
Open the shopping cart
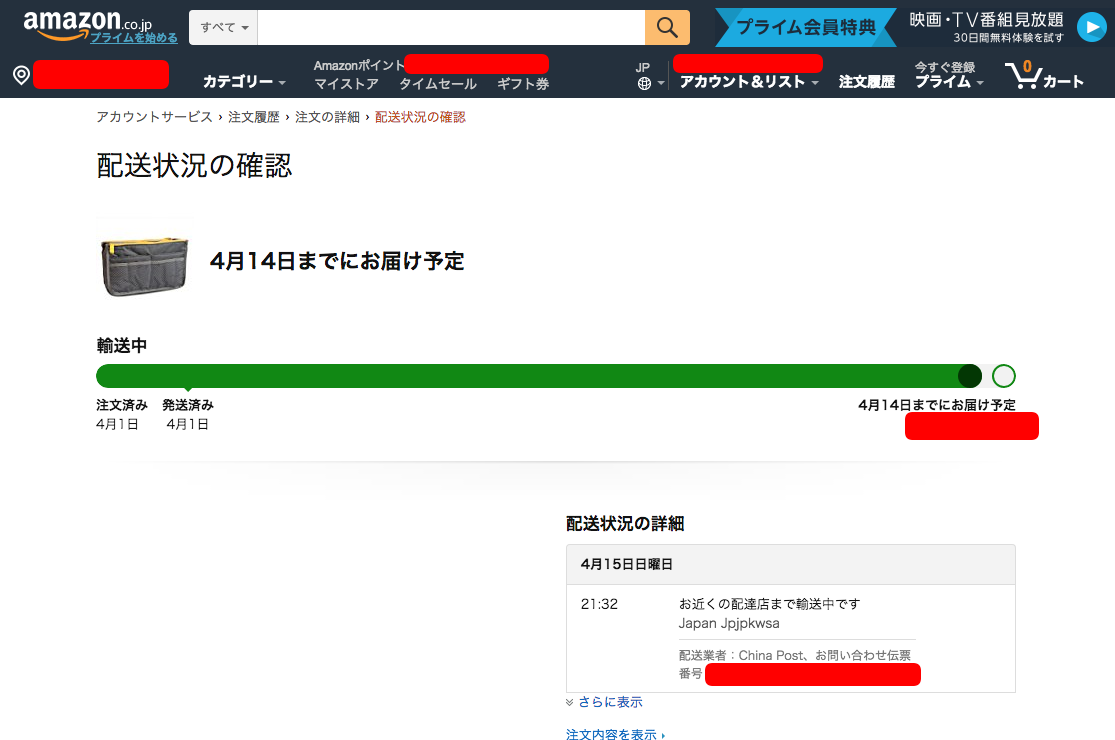pyautogui.click(x=1045, y=74)
